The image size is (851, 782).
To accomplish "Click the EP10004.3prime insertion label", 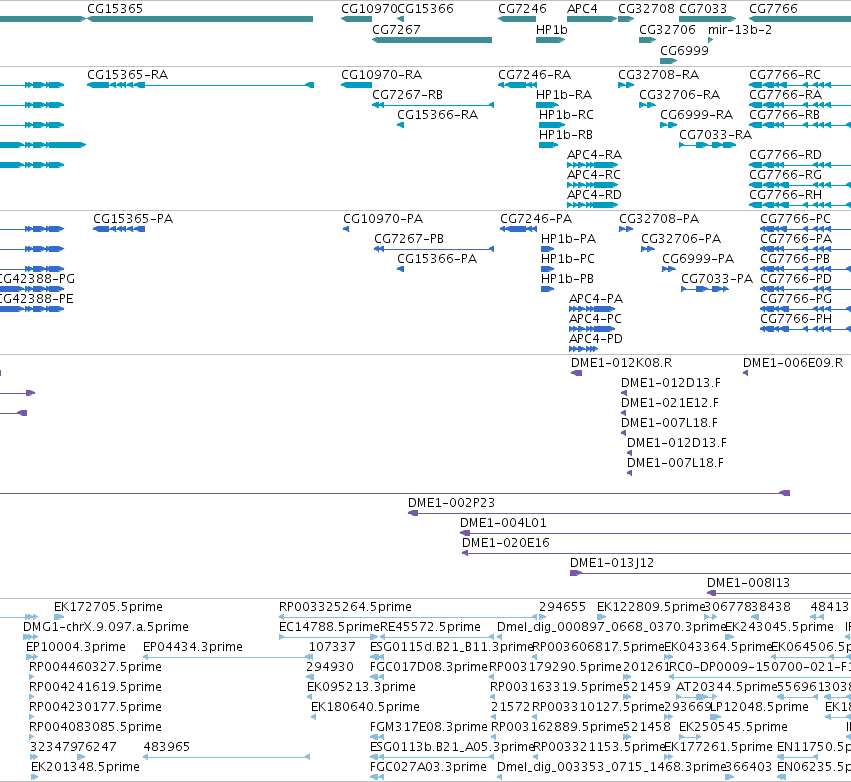I will [x=75, y=647].
